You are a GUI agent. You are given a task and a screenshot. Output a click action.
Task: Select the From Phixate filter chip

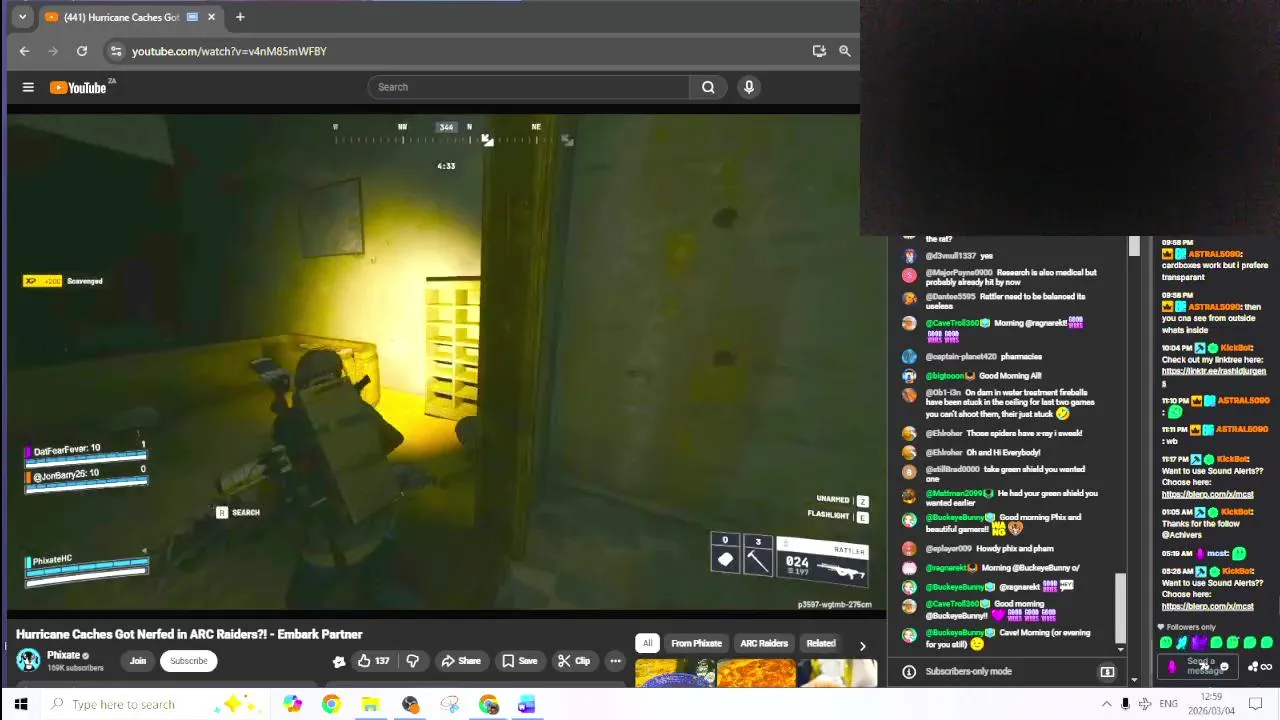tap(696, 644)
